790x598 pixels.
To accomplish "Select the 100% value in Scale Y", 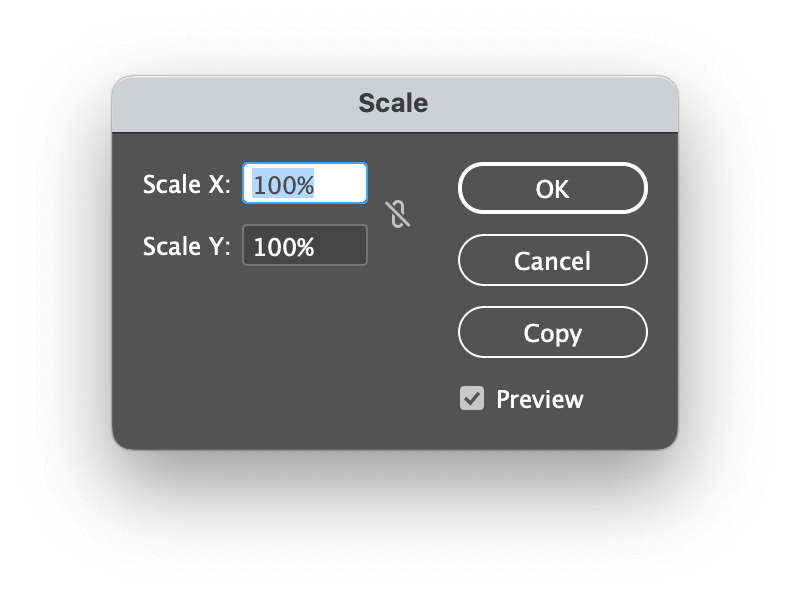I will (x=284, y=247).
